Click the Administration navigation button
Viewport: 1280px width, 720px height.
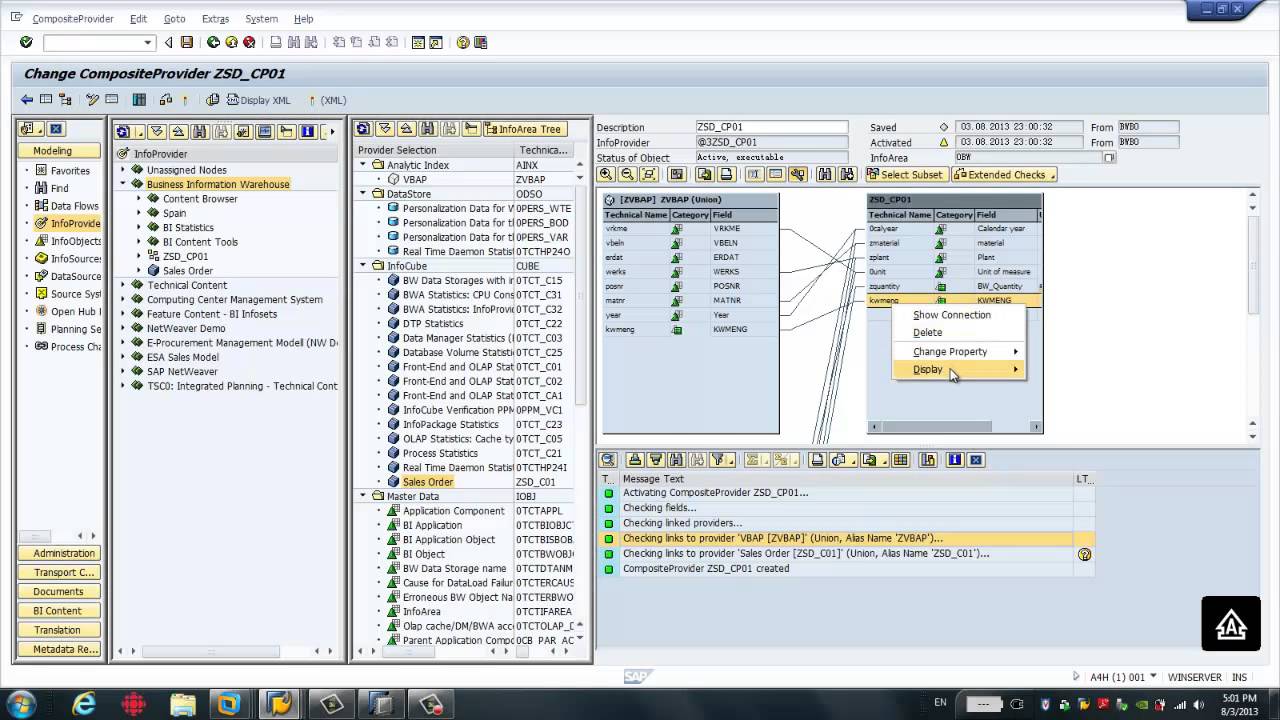[59, 553]
